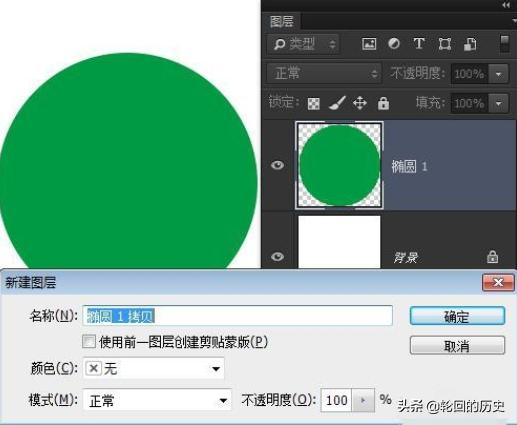Filter layers by smart object type
The width and height of the screenshot is (517, 425).
470,44
